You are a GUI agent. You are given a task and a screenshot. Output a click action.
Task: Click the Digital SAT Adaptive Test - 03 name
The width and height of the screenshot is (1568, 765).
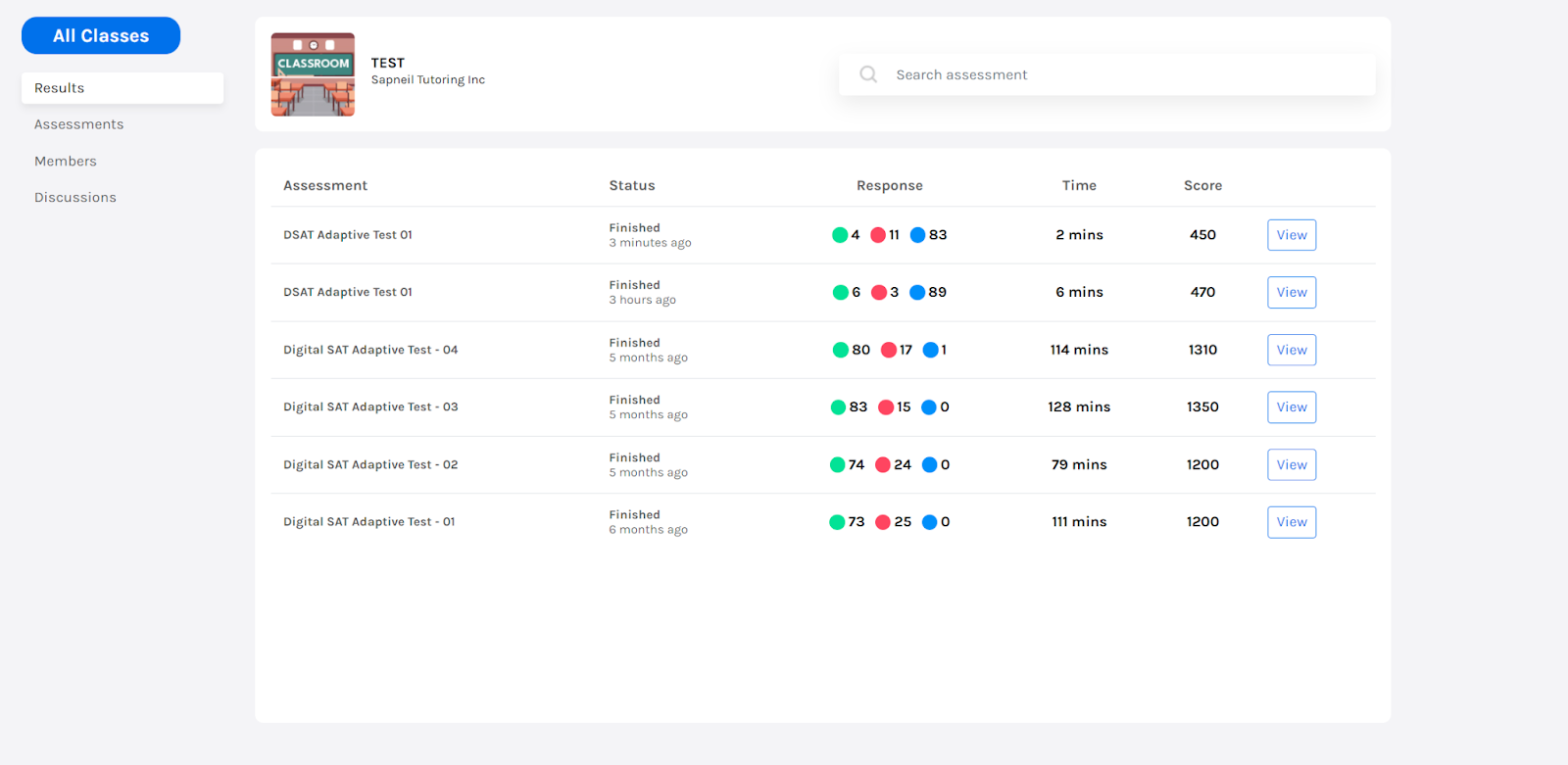[x=370, y=407]
